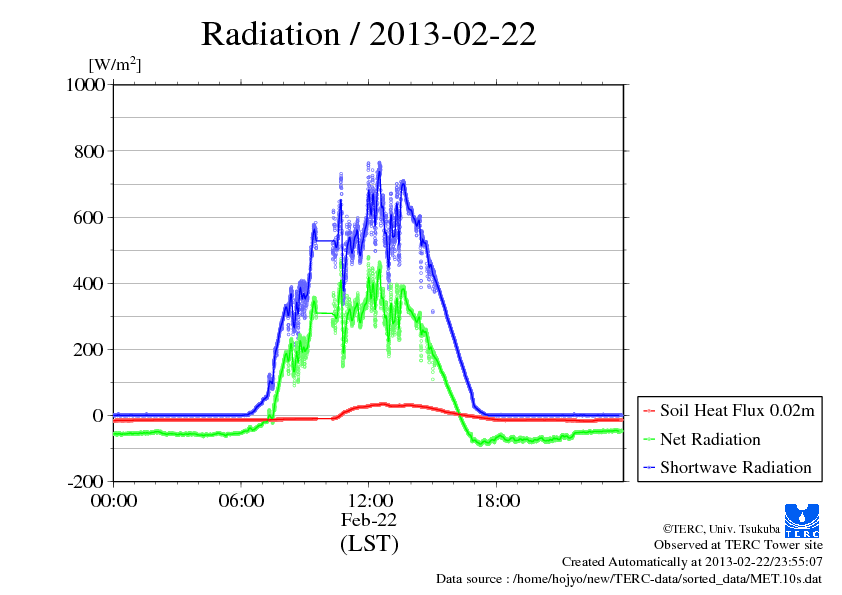
Task: Click the '1000' y-axis label
Action: pos(85,85)
